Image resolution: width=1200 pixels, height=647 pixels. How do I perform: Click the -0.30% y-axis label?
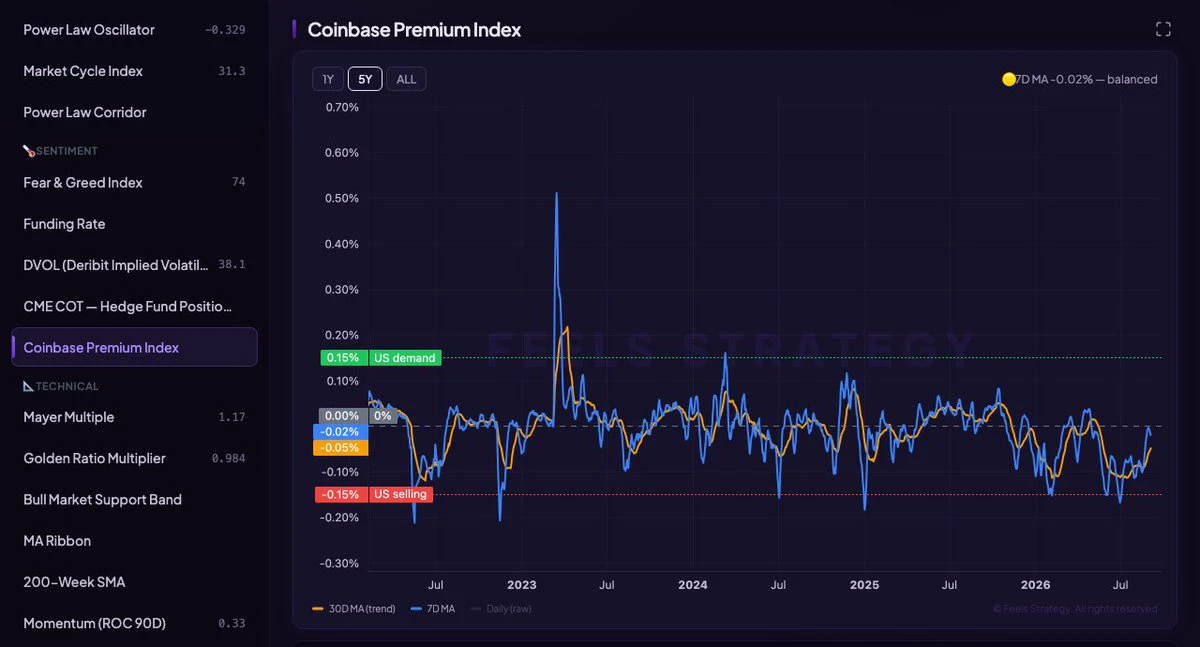pos(340,563)
